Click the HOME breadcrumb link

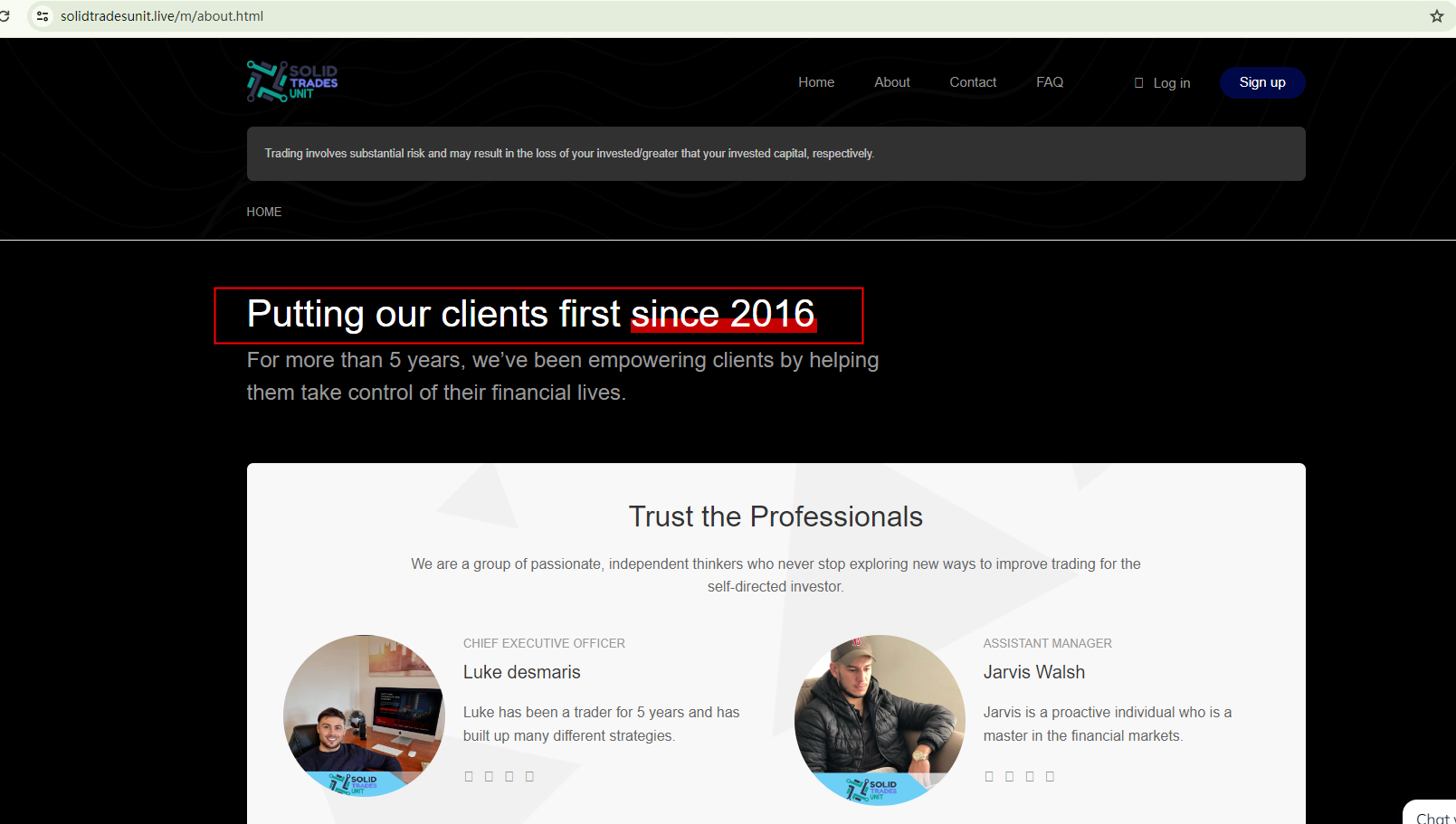[x=264, y=212]
